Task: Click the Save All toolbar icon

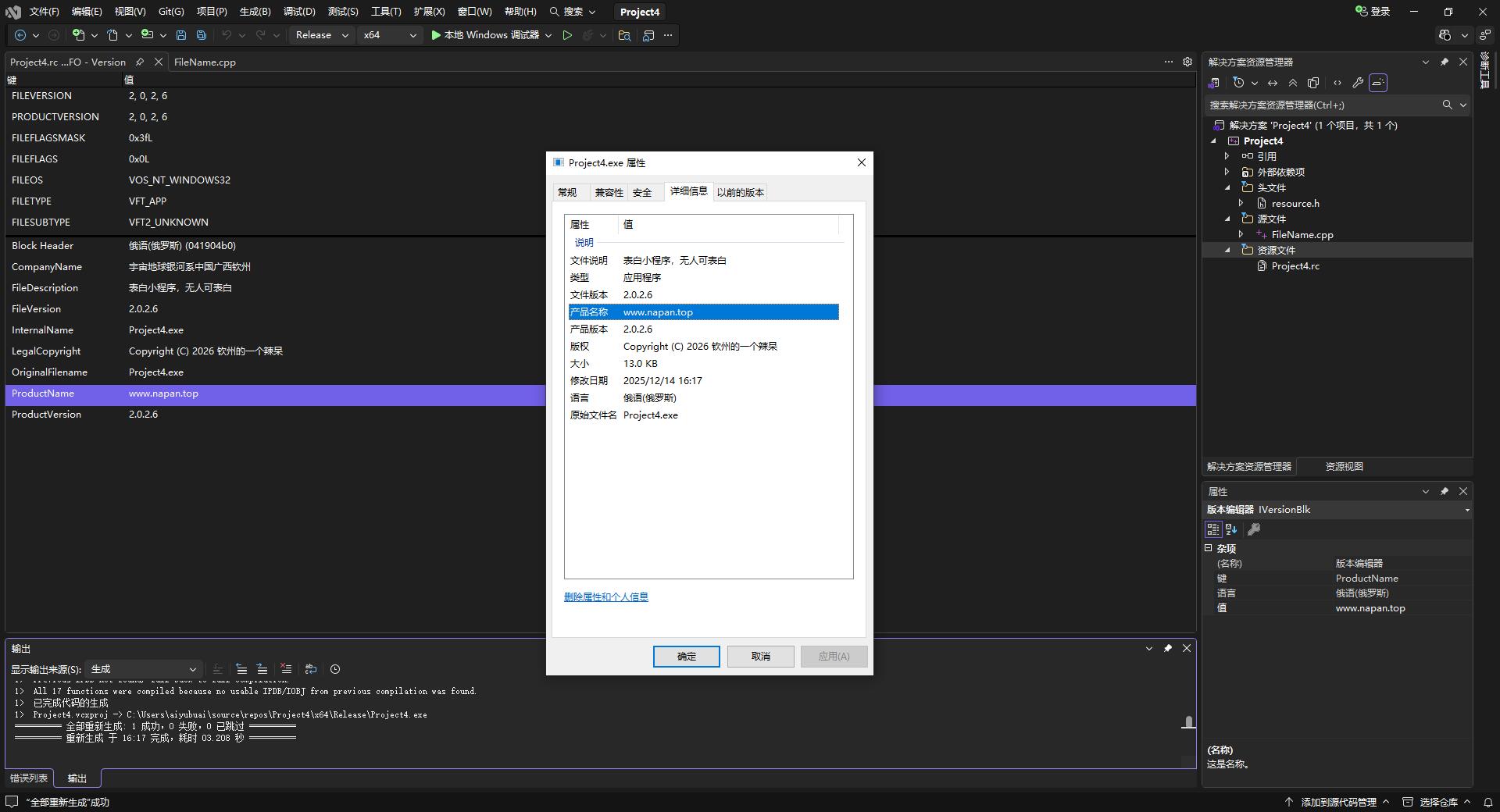Action: (x=202, y=35)
